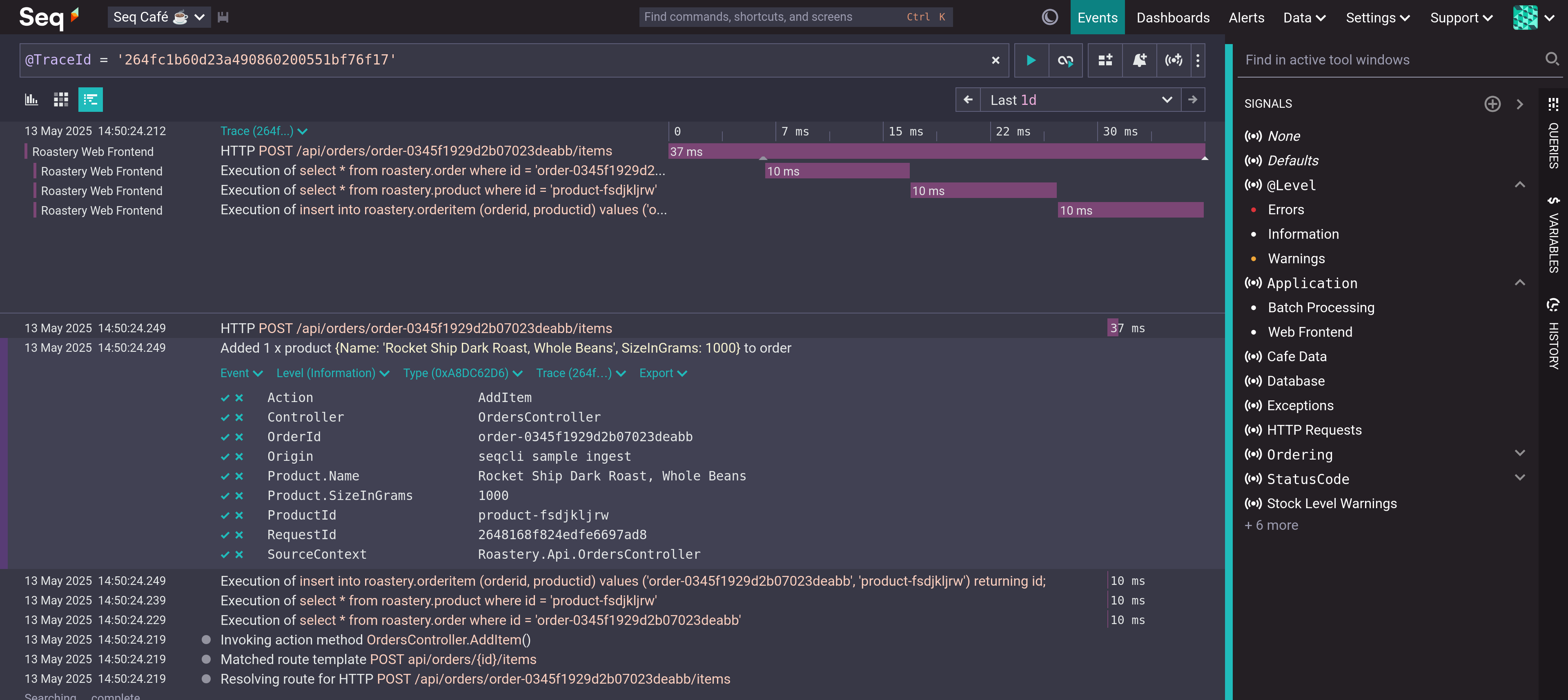Viewport: 1568px width, 700px height.
Task: Toggle the Web Frontend signal
Action: (1310, 332)
